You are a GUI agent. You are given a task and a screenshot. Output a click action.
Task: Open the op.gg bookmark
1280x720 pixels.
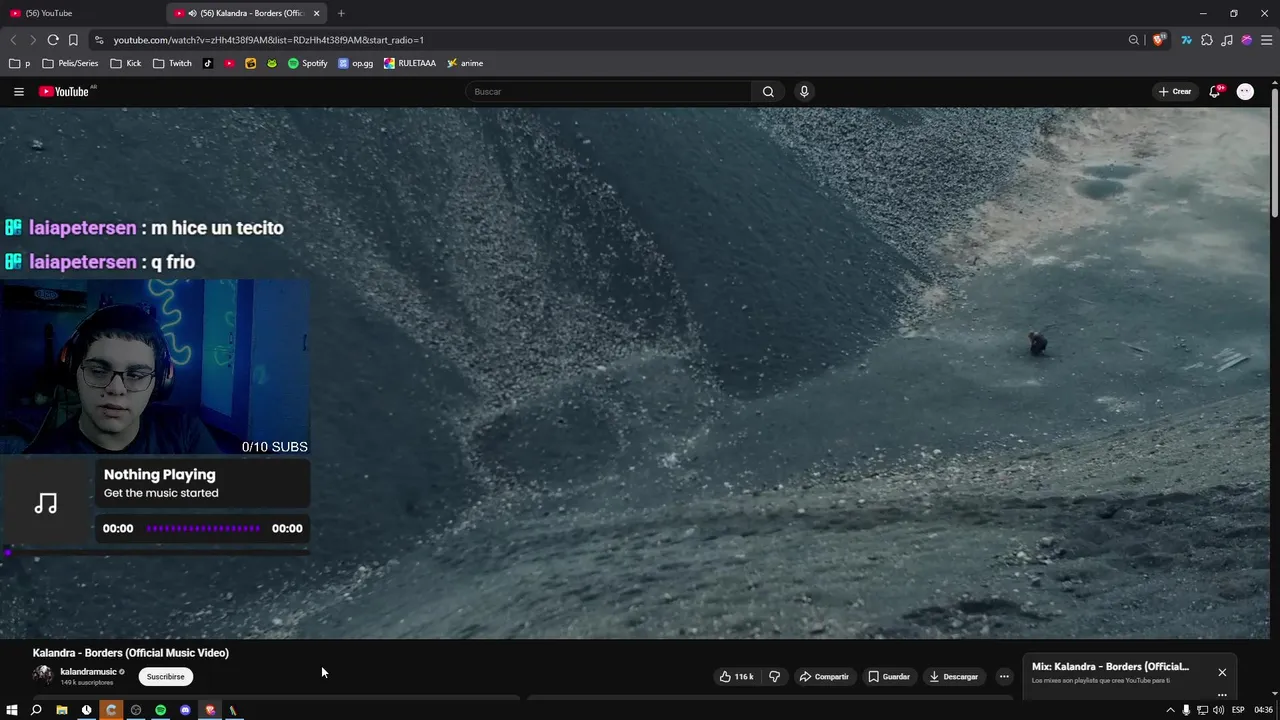pyautogui.click(x=355, y=63)
